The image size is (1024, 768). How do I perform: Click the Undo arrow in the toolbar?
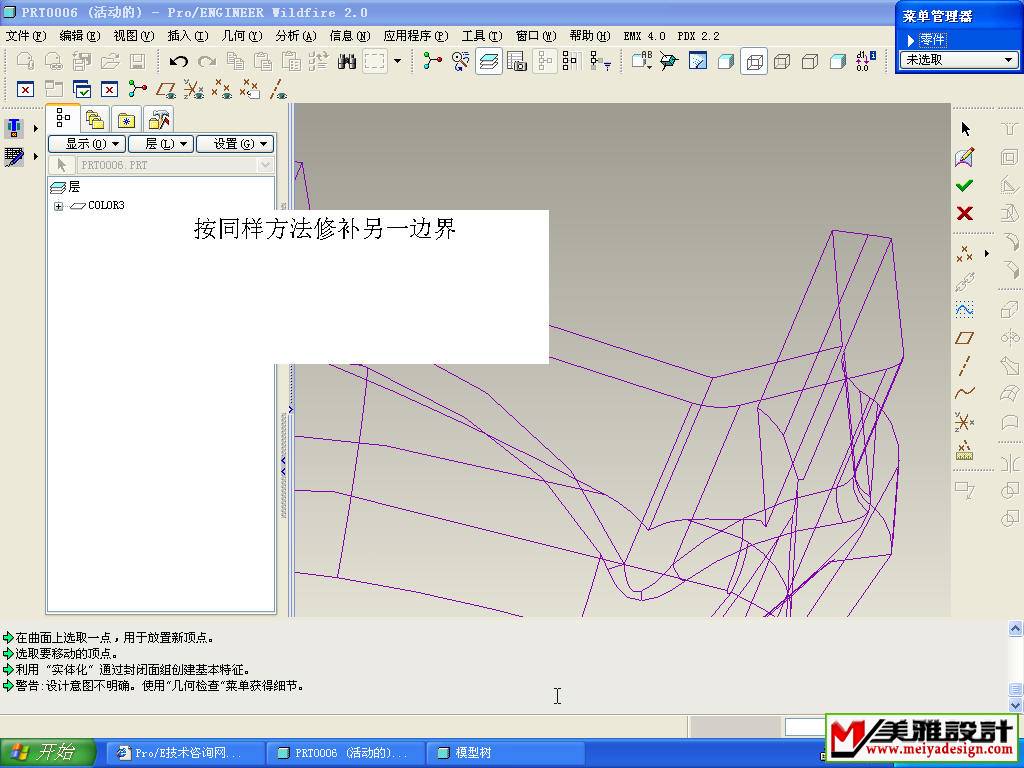tap(179, 61)
